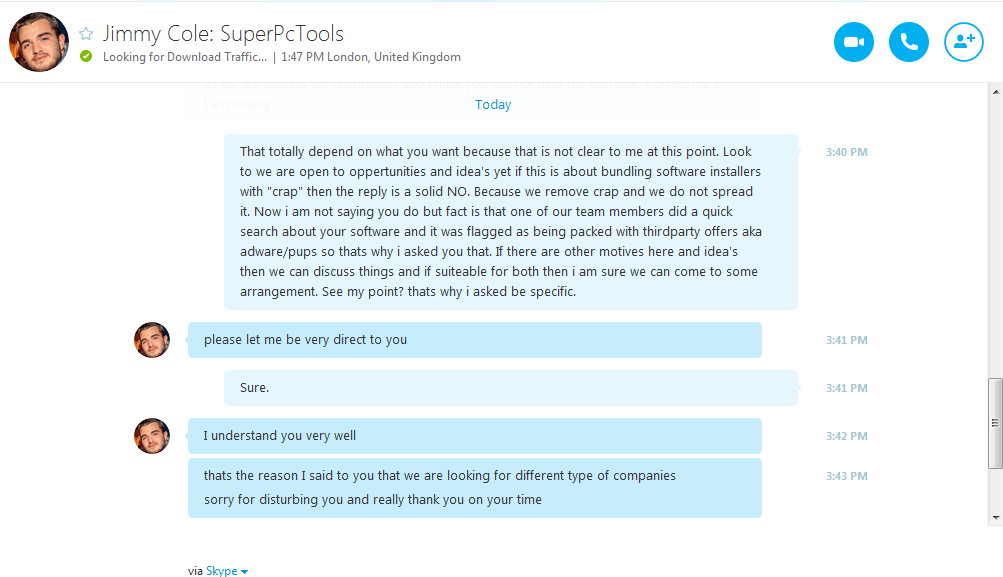Click the chat scrollbar thumb
This screenshot has height=577, width=1003.
(x=995, y=423)
